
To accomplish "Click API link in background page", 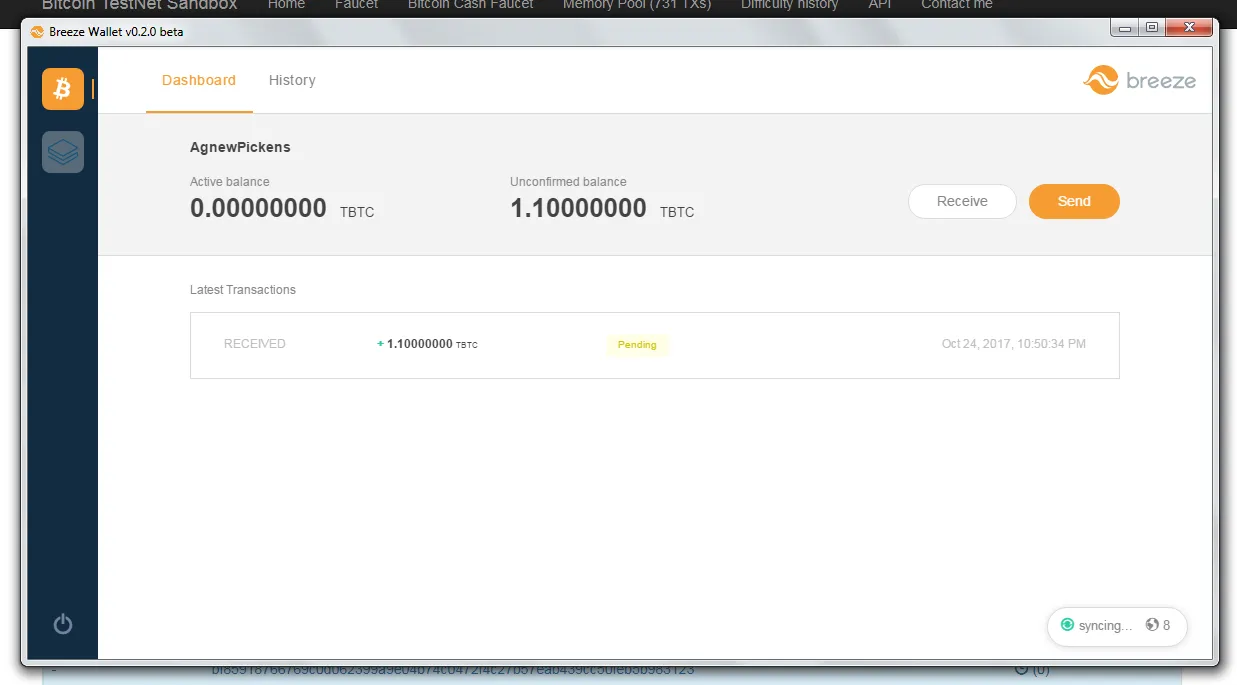I will tap(880, 5).
